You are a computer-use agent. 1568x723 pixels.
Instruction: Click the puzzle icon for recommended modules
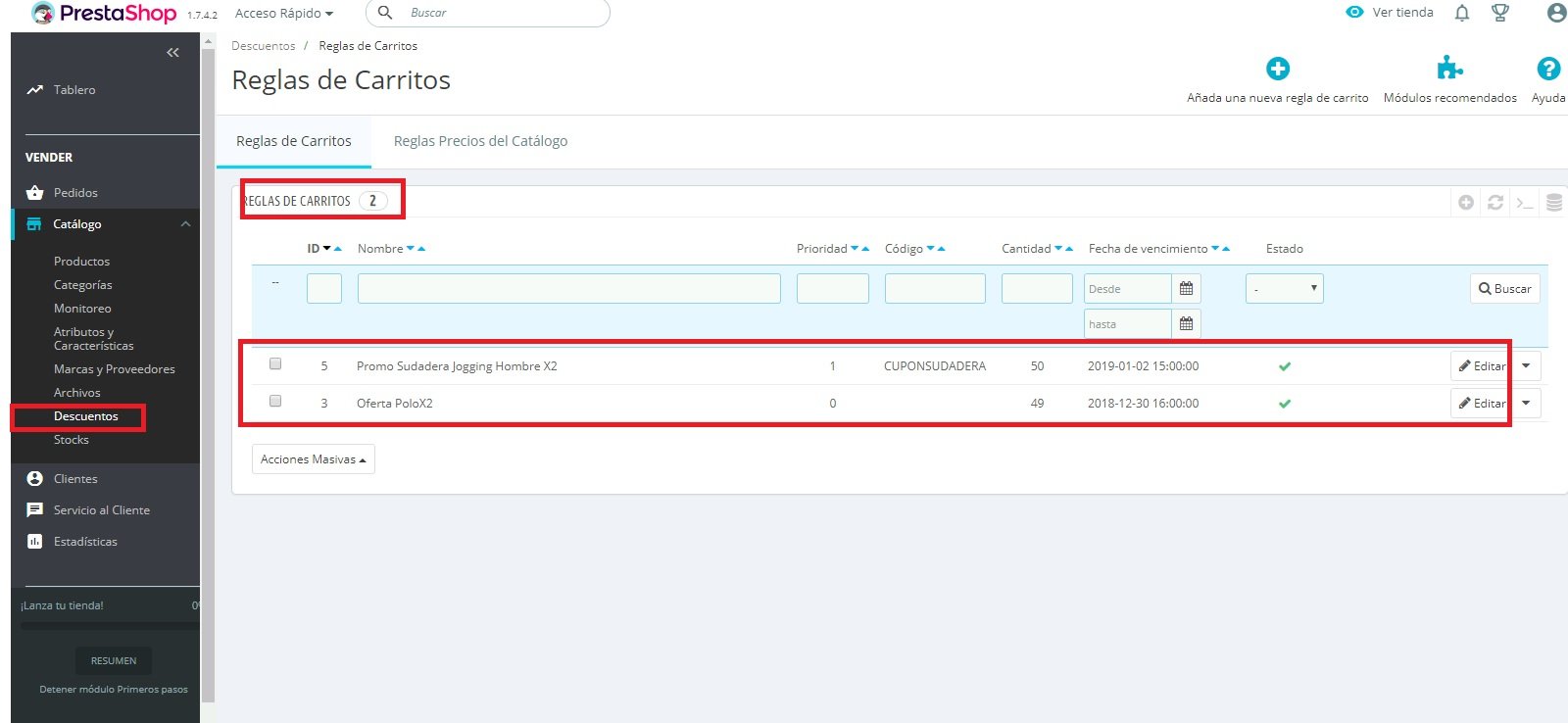(1449, 69)
